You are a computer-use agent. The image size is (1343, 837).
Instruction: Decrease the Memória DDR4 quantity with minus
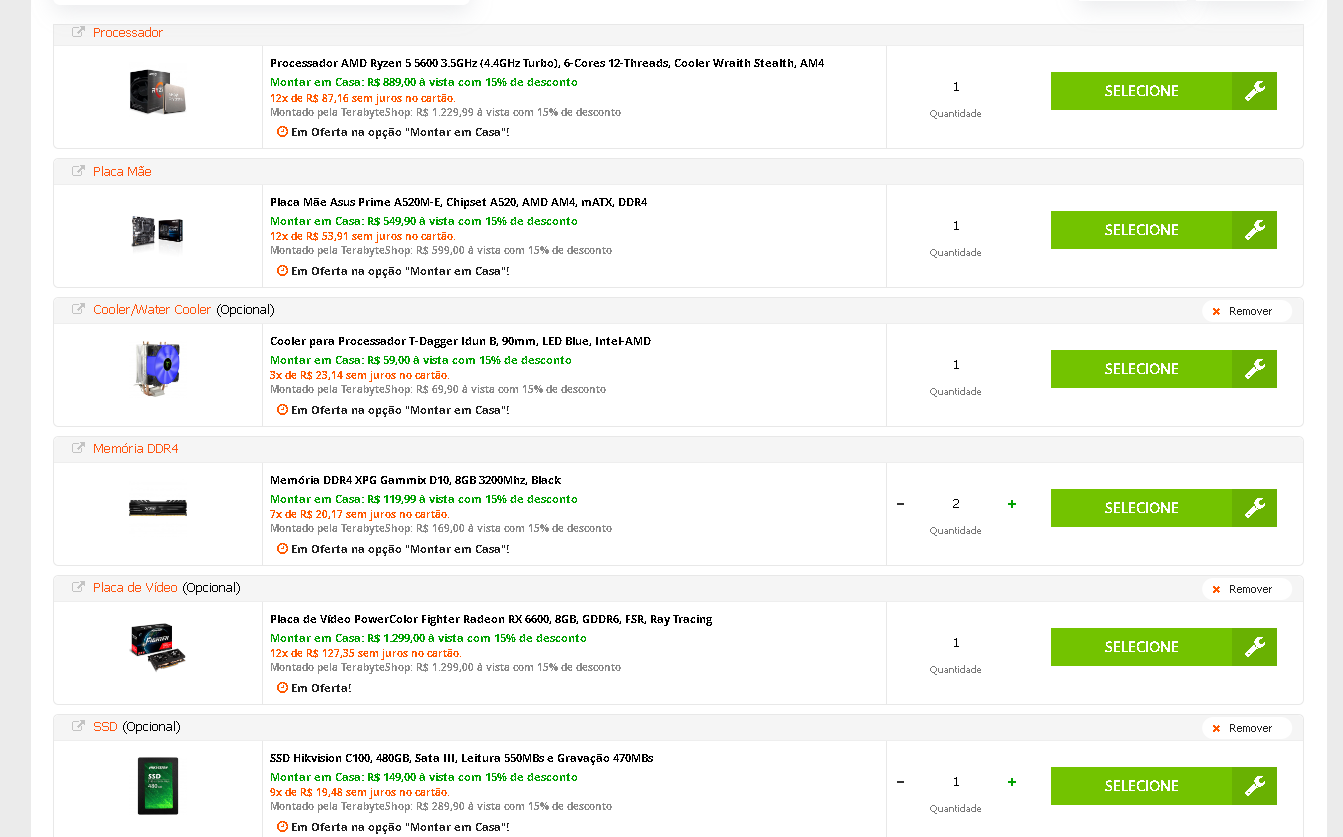(901, 504)
